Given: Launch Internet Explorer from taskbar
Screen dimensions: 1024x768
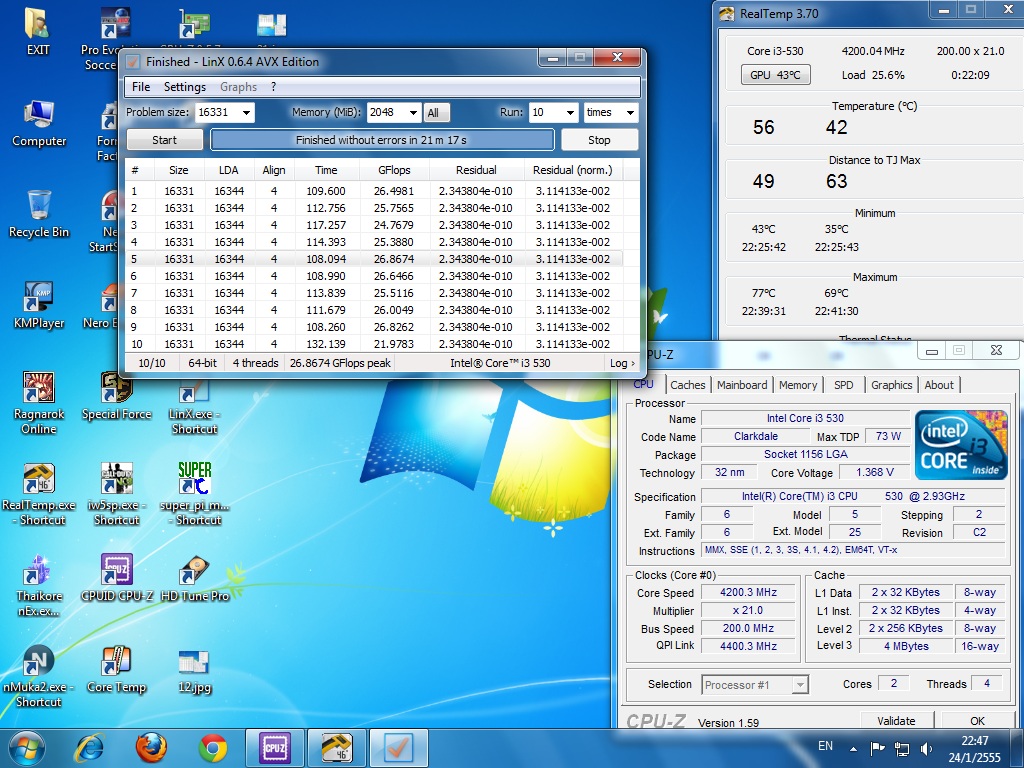Looking at the screenshot, I should (x=89, y=748).
